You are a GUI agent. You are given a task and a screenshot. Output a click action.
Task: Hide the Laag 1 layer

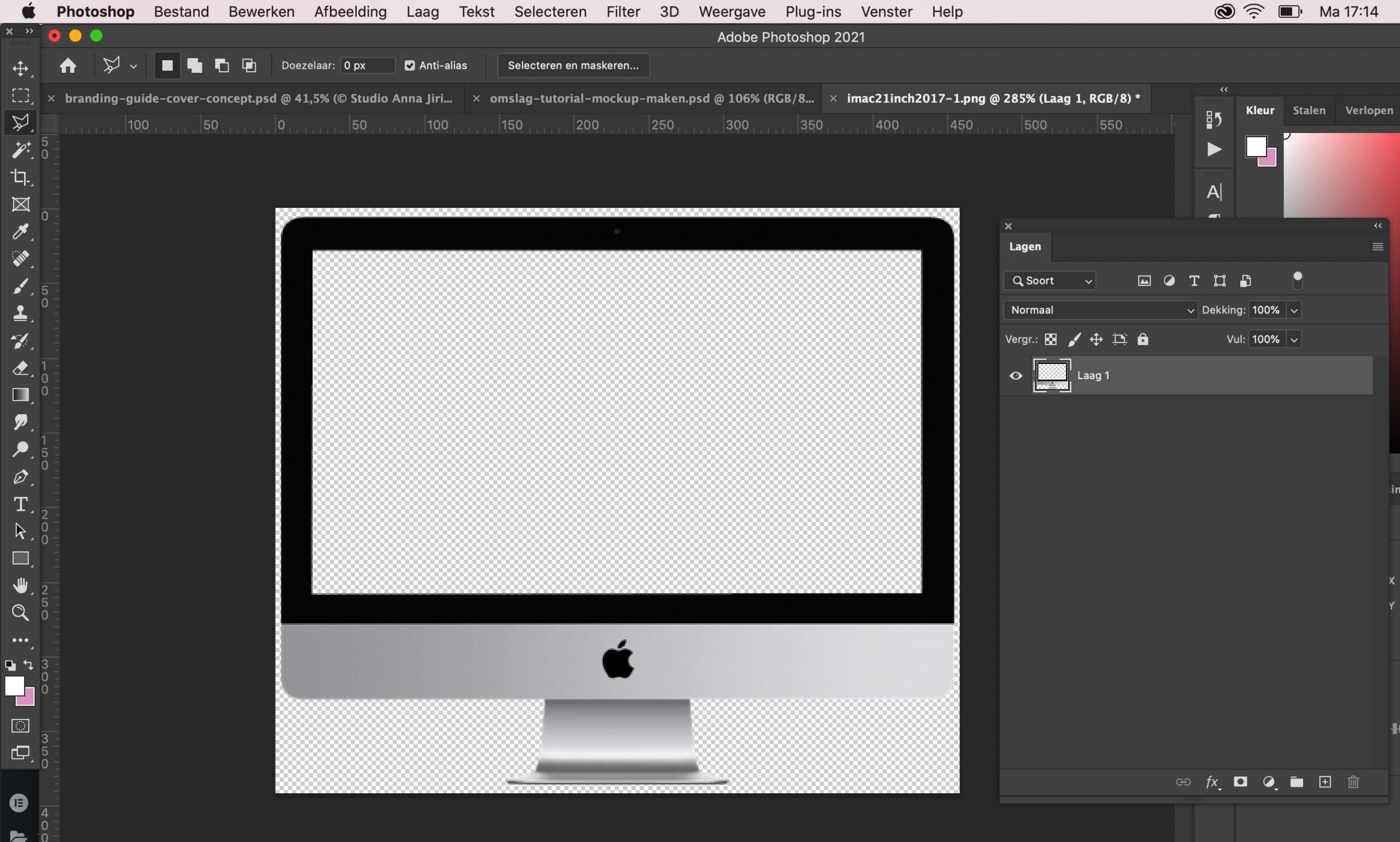(1016, 376)
